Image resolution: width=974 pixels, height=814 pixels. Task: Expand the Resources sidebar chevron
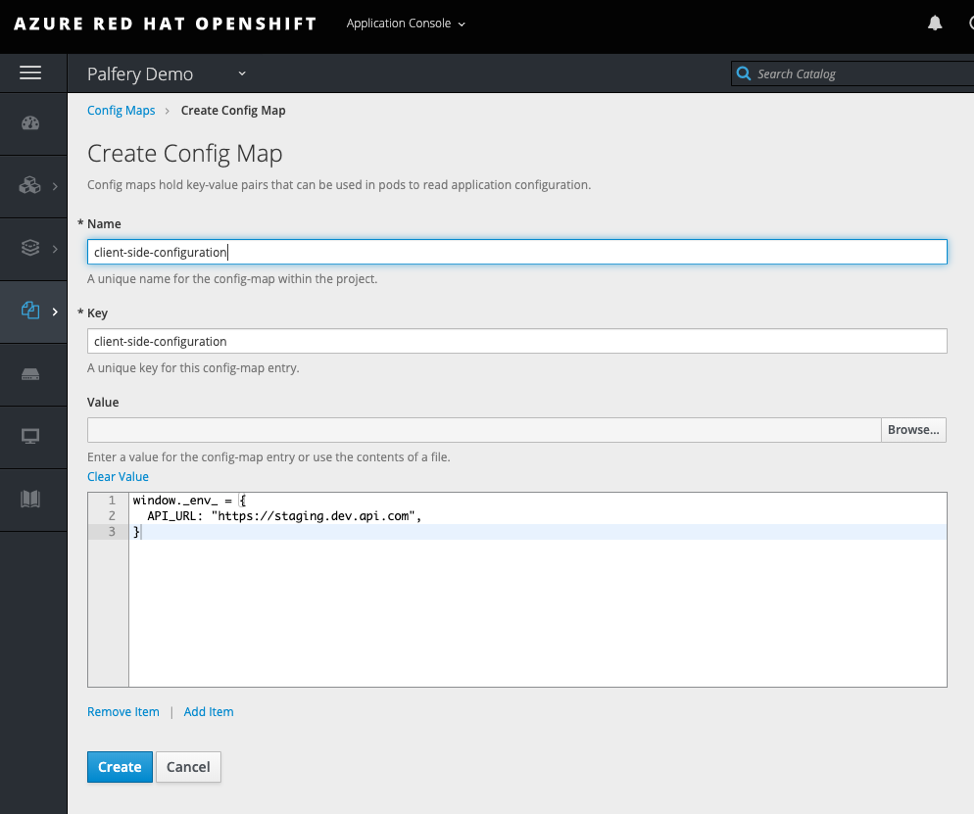55,311
